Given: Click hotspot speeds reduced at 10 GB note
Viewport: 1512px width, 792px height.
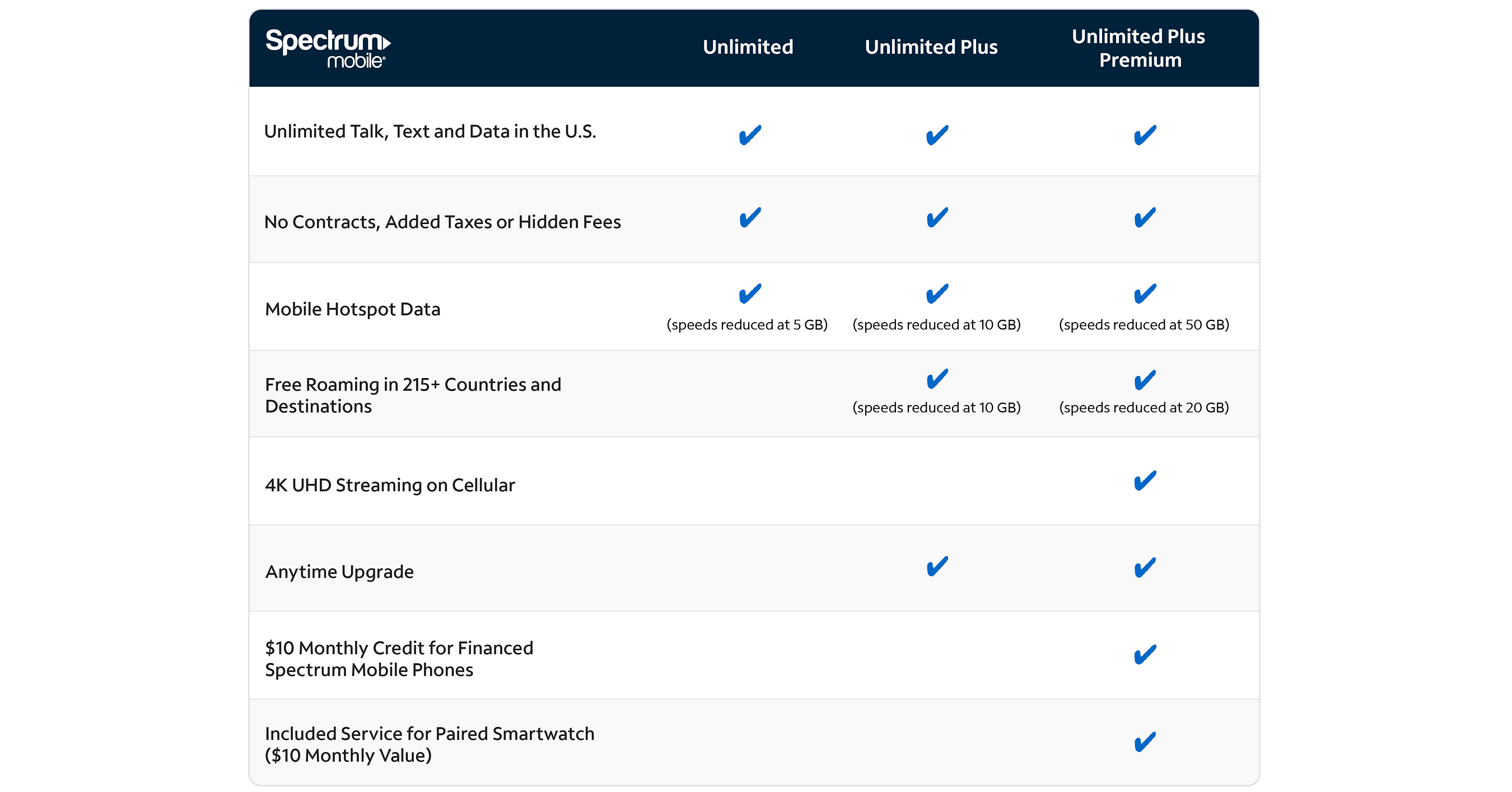Looking at the screenshot, I should 936,325.
